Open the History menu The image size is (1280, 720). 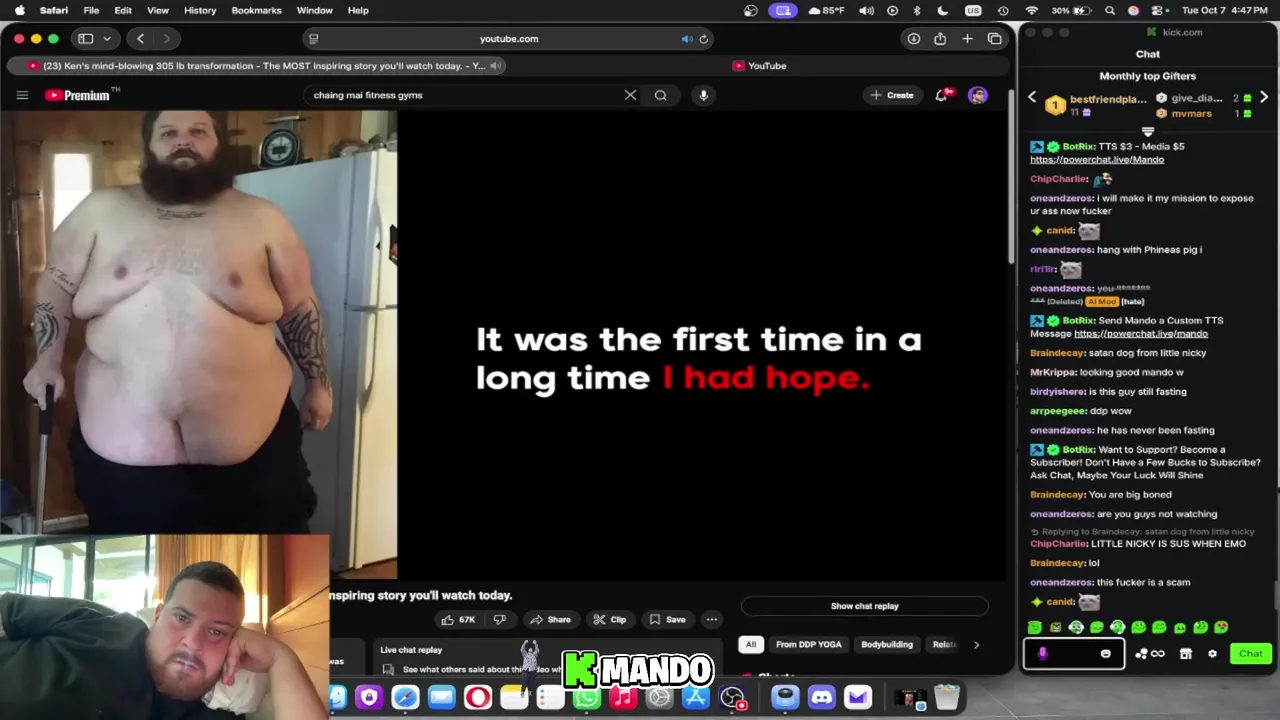point(200,10)
